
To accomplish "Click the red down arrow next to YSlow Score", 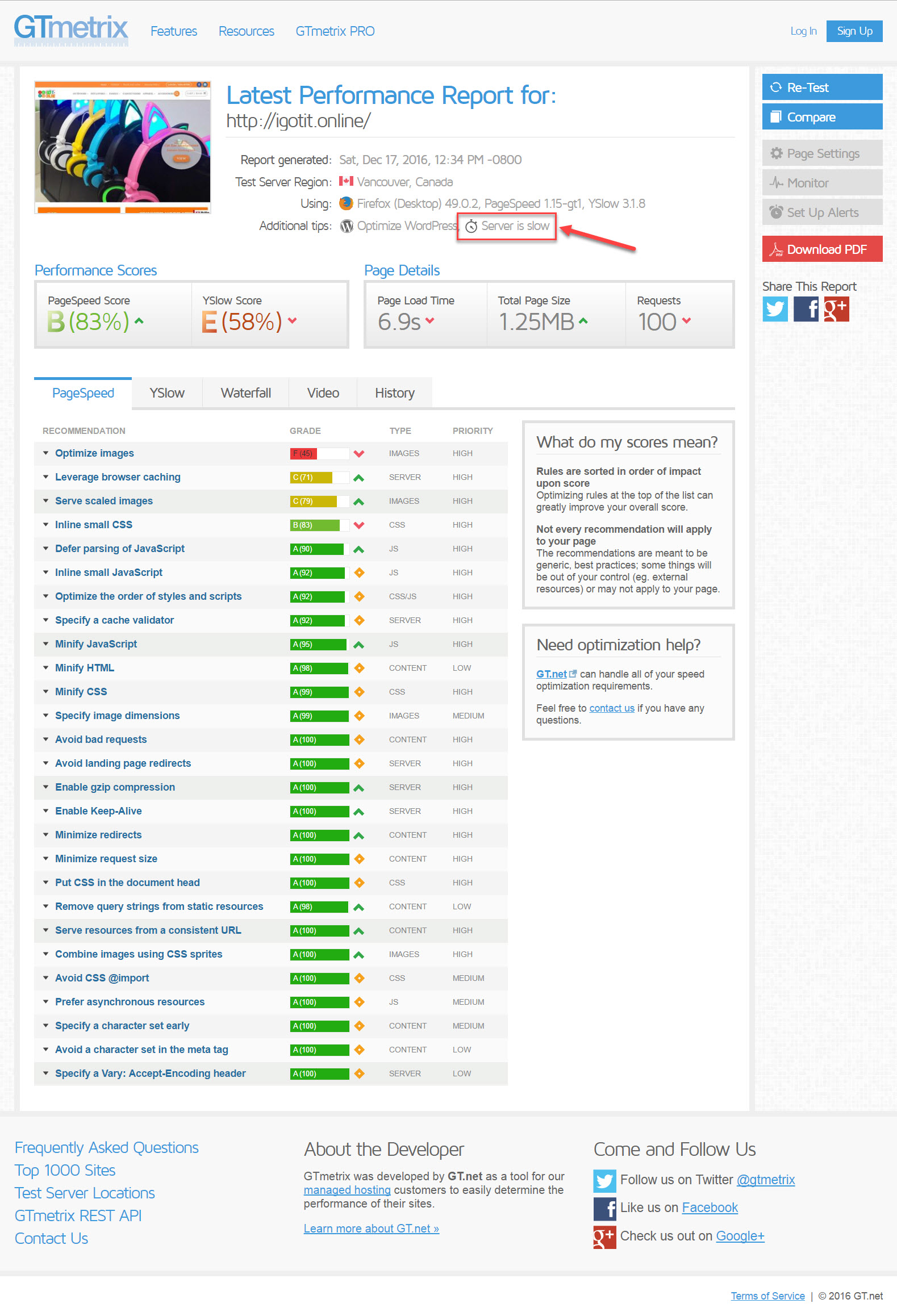I will [x=292, y=321].
